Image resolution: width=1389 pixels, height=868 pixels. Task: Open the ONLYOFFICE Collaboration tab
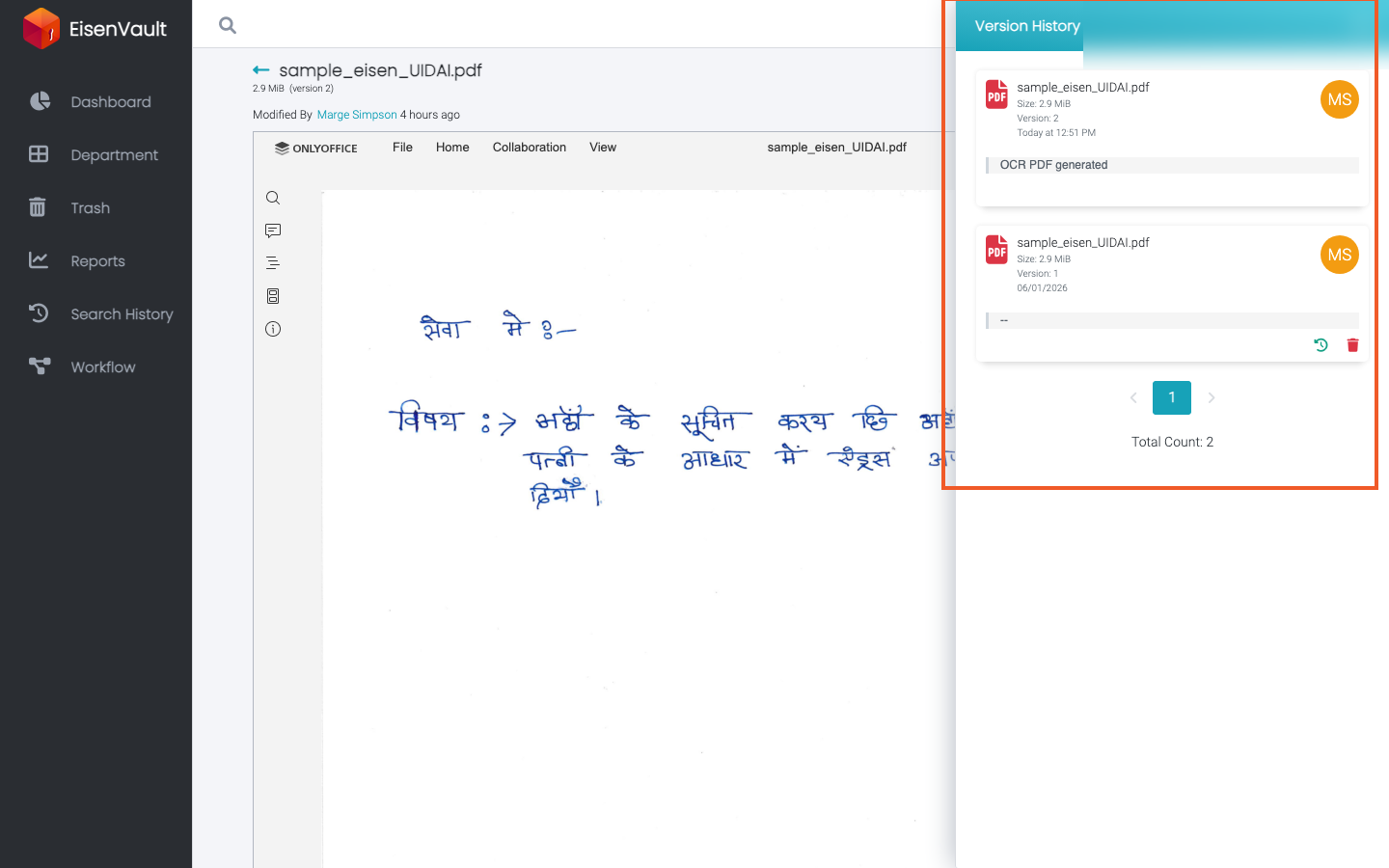point(529,148)
